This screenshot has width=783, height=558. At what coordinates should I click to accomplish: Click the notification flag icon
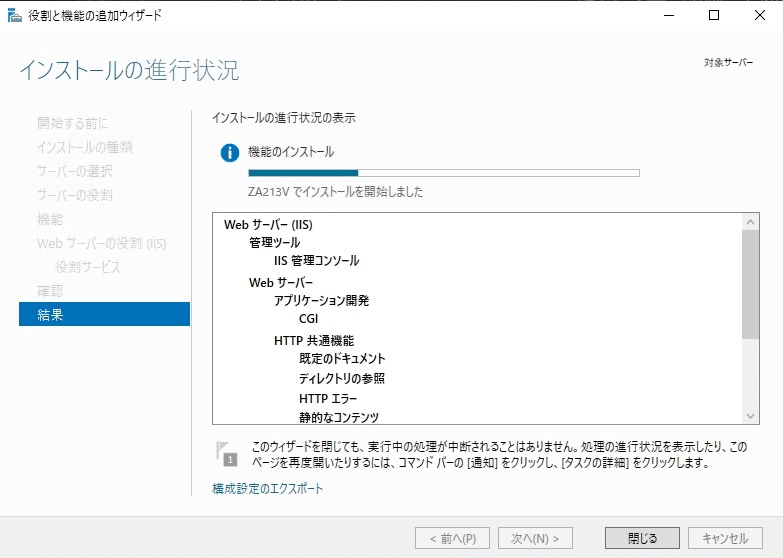tap(226, 454)
